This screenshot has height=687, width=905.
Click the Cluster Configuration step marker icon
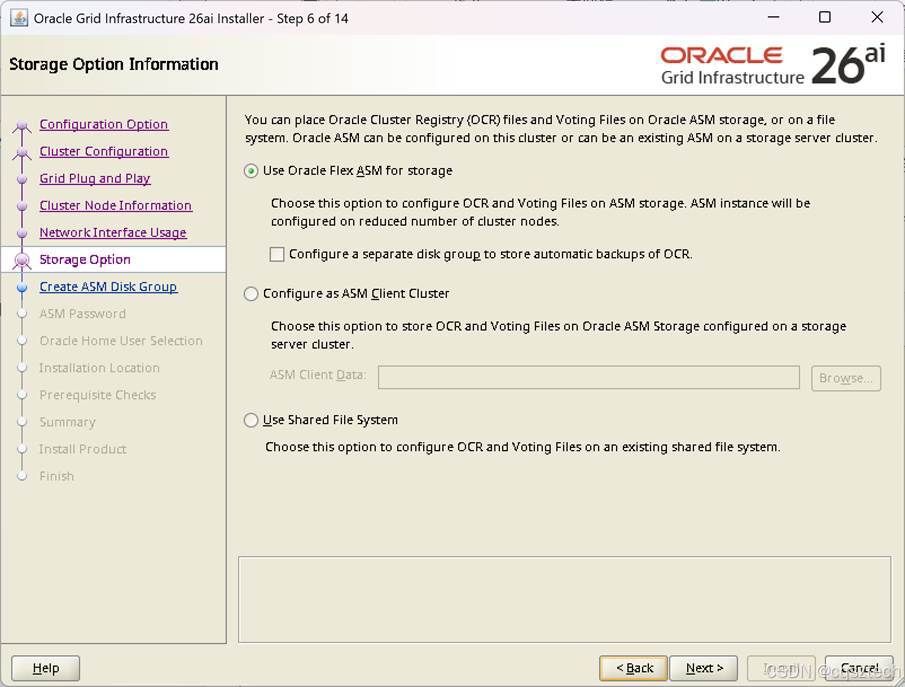(x=22, y=152)
